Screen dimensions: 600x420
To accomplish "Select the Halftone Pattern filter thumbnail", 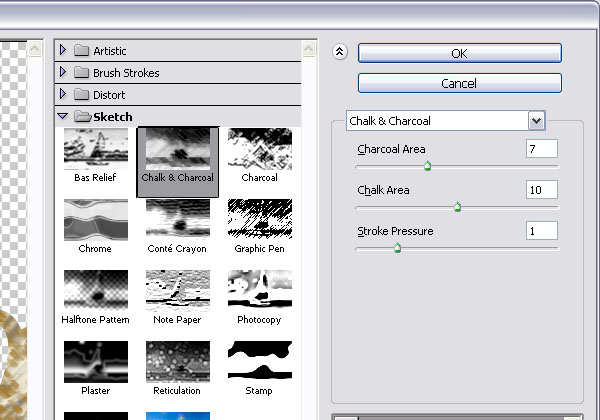I will pos(95,290).
